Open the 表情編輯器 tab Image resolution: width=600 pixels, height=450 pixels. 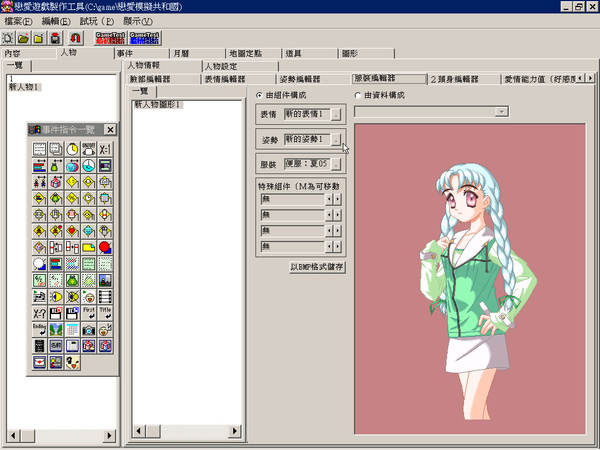238,79
